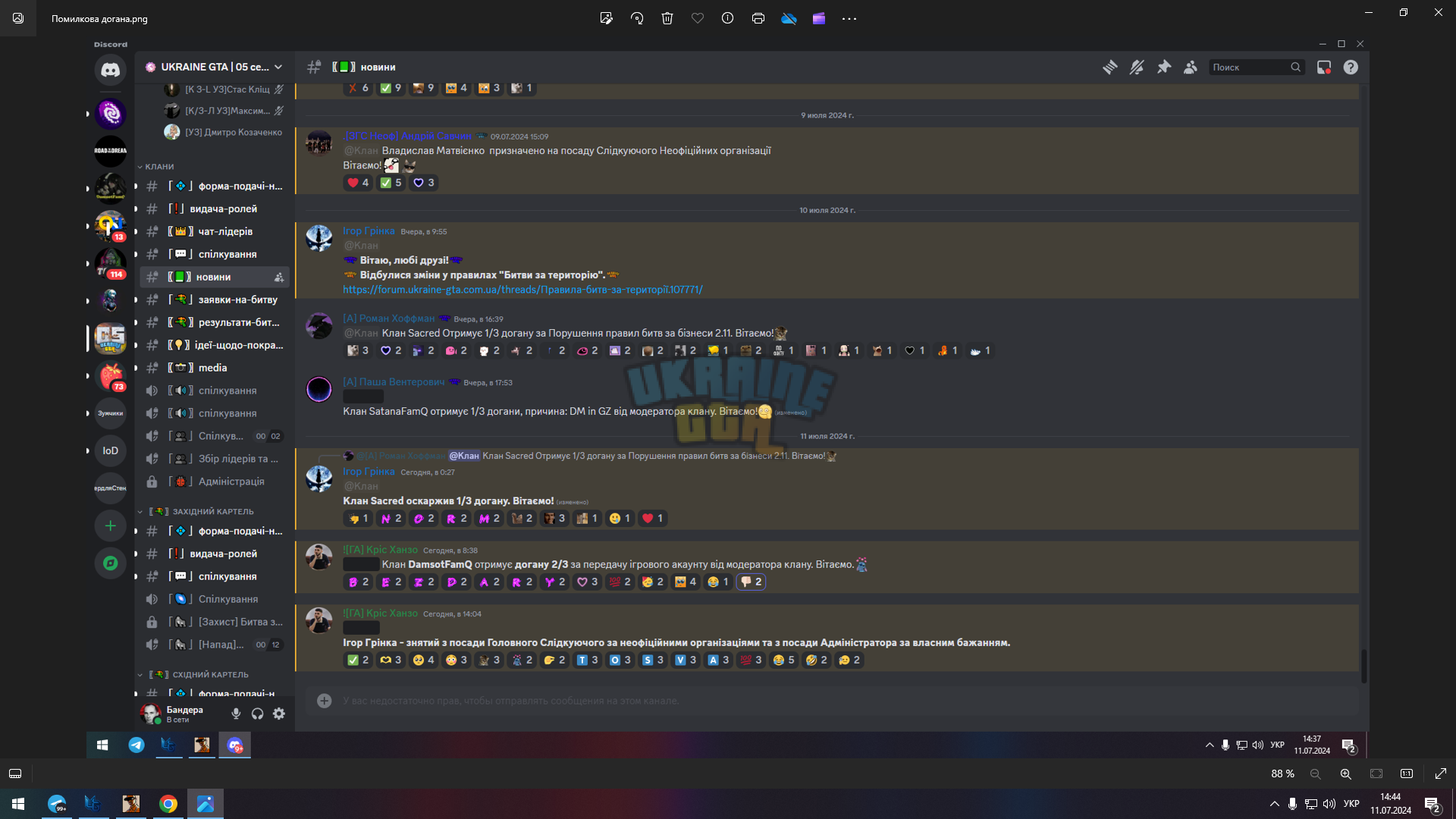Viewport: 1456px width, 819px height.
Task: Open the media channel
Action: (215, 368)
